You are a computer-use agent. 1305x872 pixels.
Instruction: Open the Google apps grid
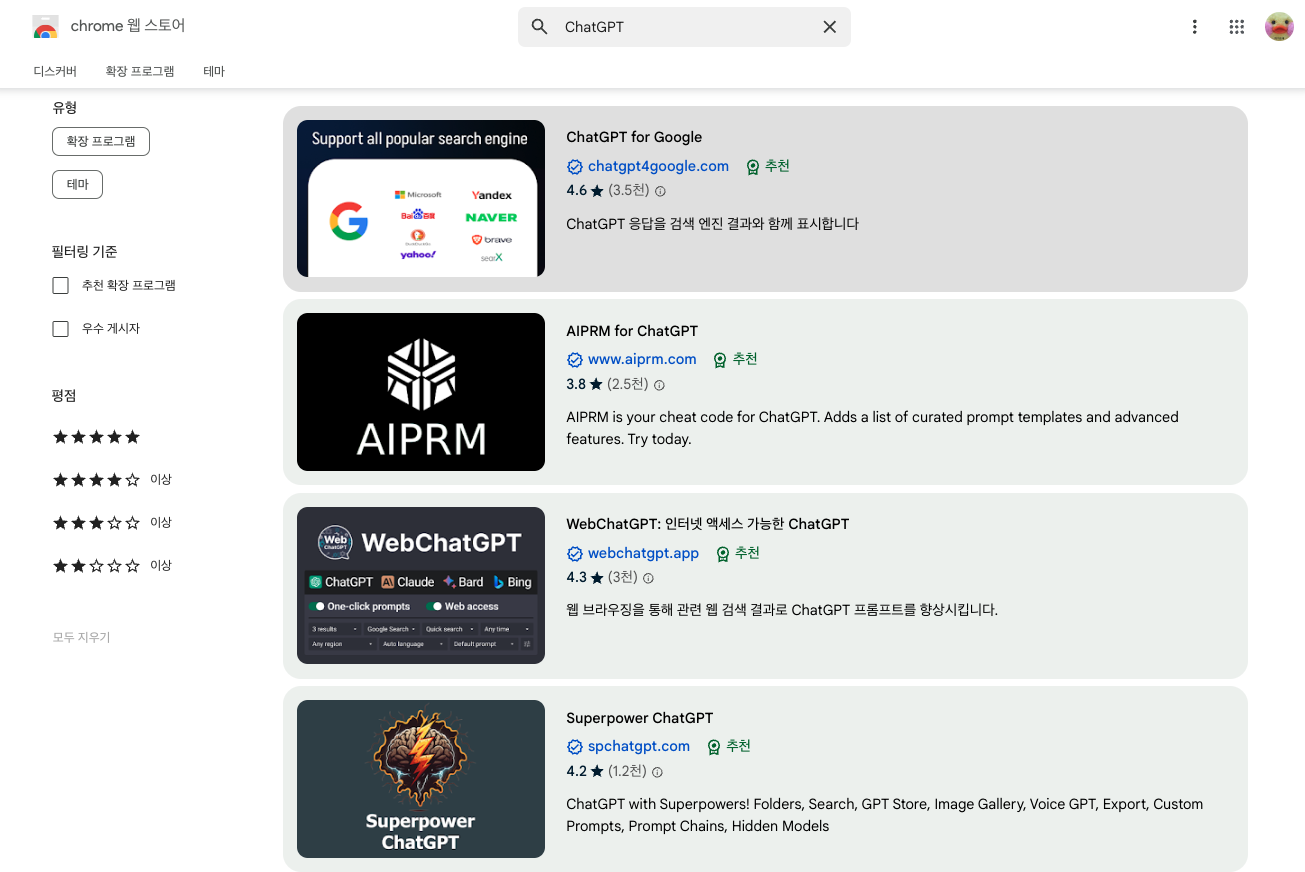click(1236, 27)
